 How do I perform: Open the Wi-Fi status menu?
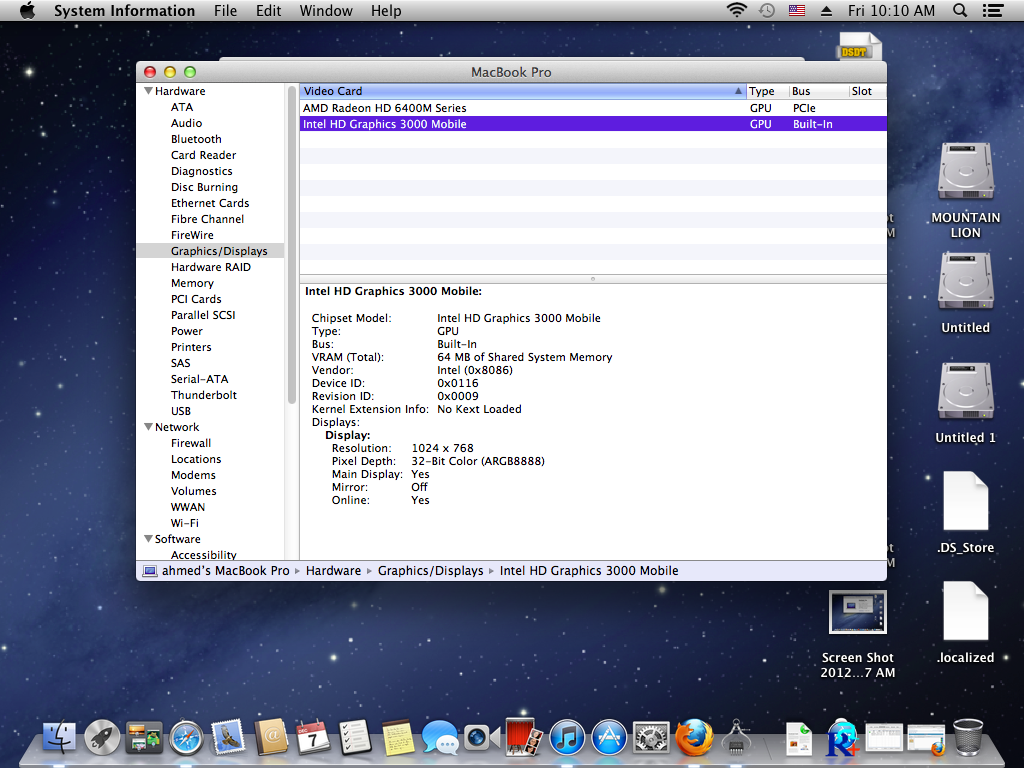point(737,11)
